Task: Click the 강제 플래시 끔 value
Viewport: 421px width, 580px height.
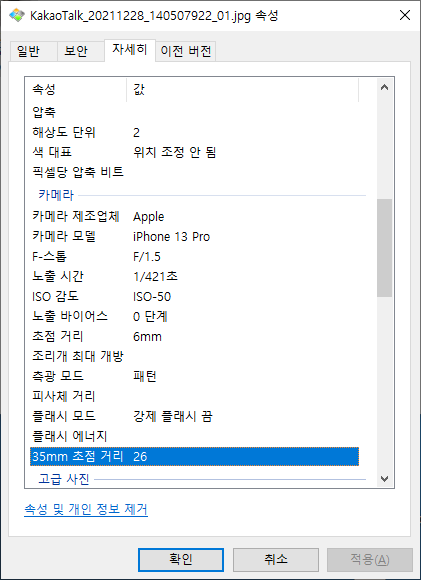Action: 172,417
